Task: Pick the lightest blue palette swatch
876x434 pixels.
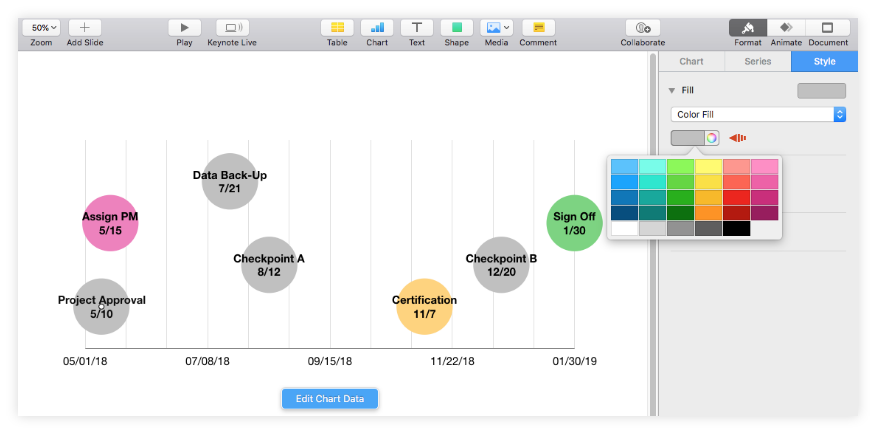Action: point(625,166)
